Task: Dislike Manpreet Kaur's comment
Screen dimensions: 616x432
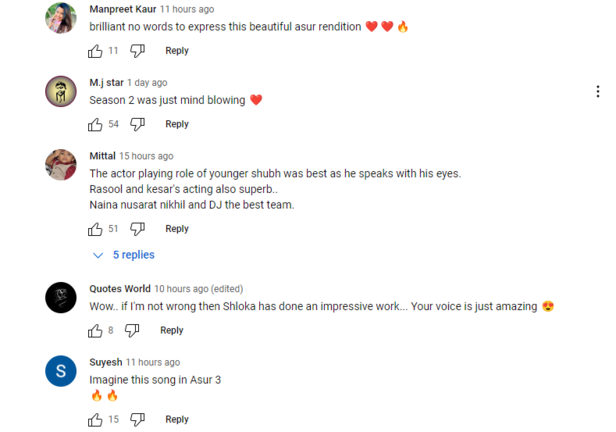Action: point(138,51)
